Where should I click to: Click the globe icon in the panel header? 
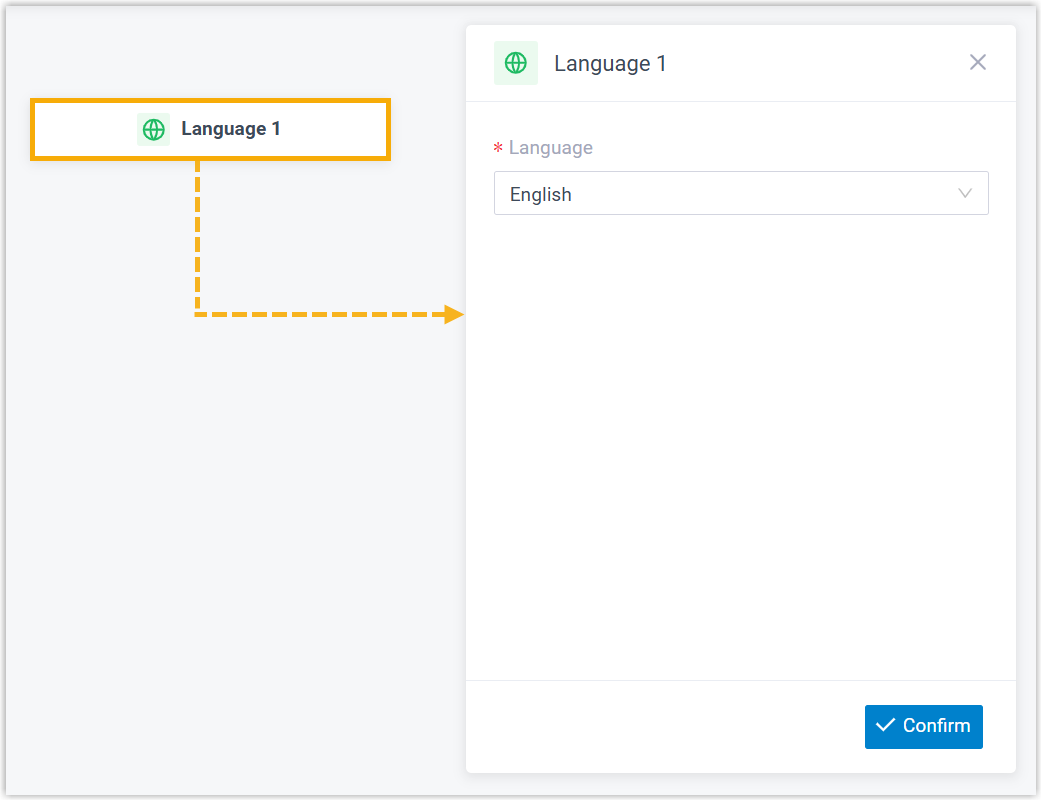point(515,63)
